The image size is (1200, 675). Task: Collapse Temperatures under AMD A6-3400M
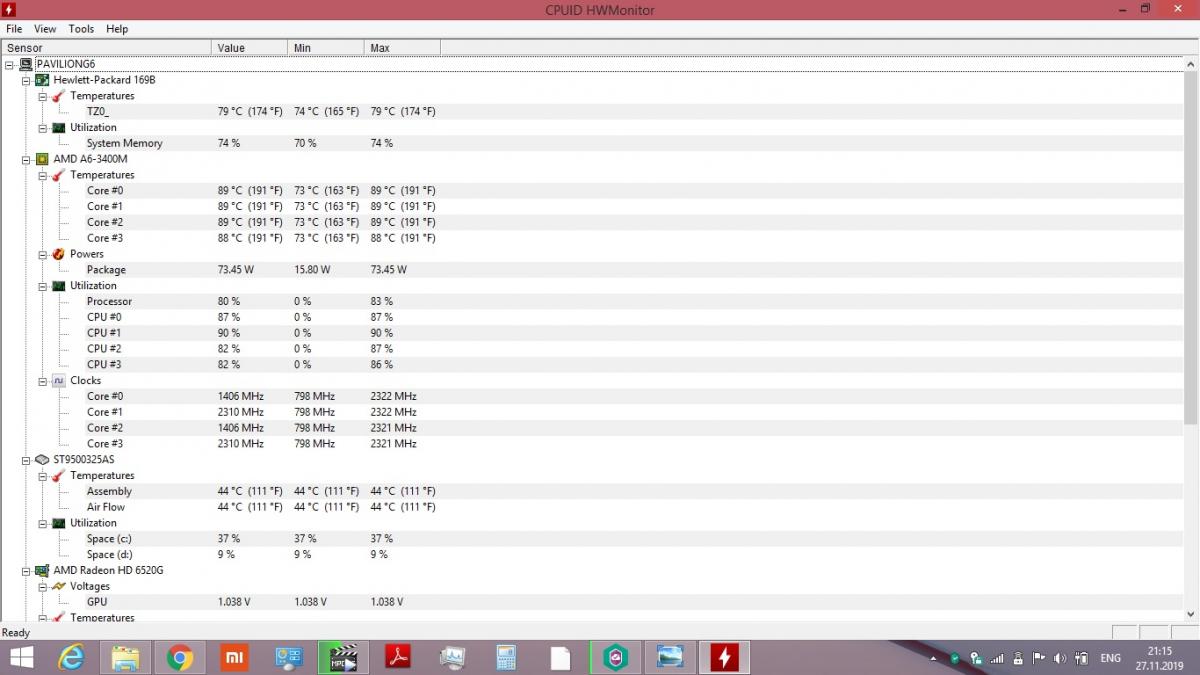[x=43, y=175]
